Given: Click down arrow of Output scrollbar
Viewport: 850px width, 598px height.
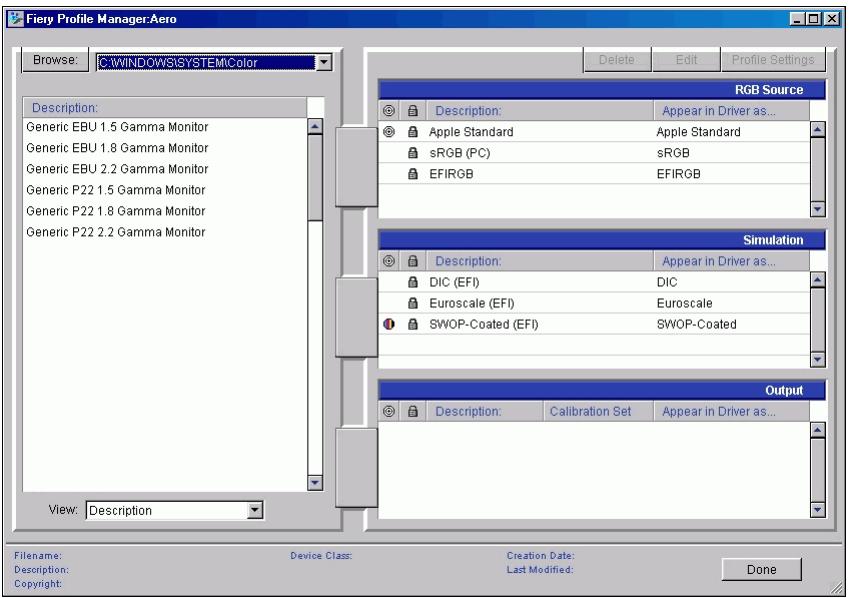Looking at the screenshot, I should pyautogui.click(x=818, y=510).
